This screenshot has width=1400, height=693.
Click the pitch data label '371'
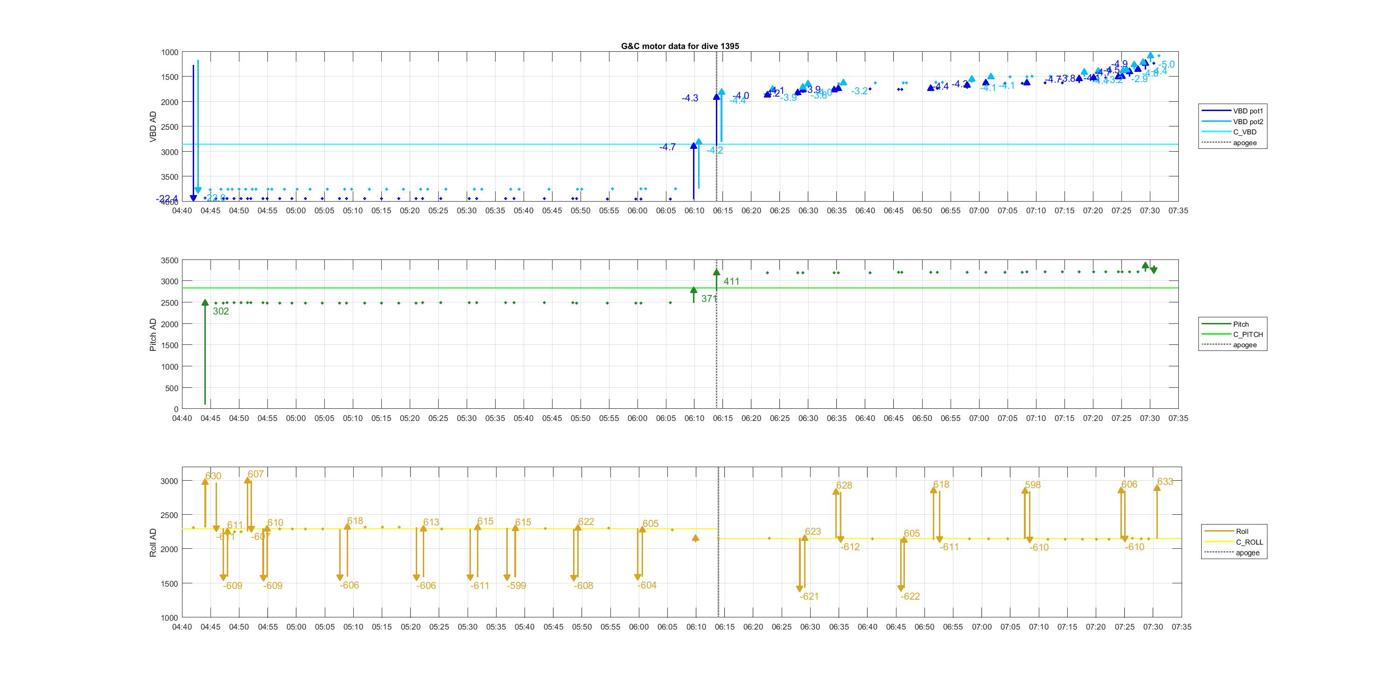709,299
